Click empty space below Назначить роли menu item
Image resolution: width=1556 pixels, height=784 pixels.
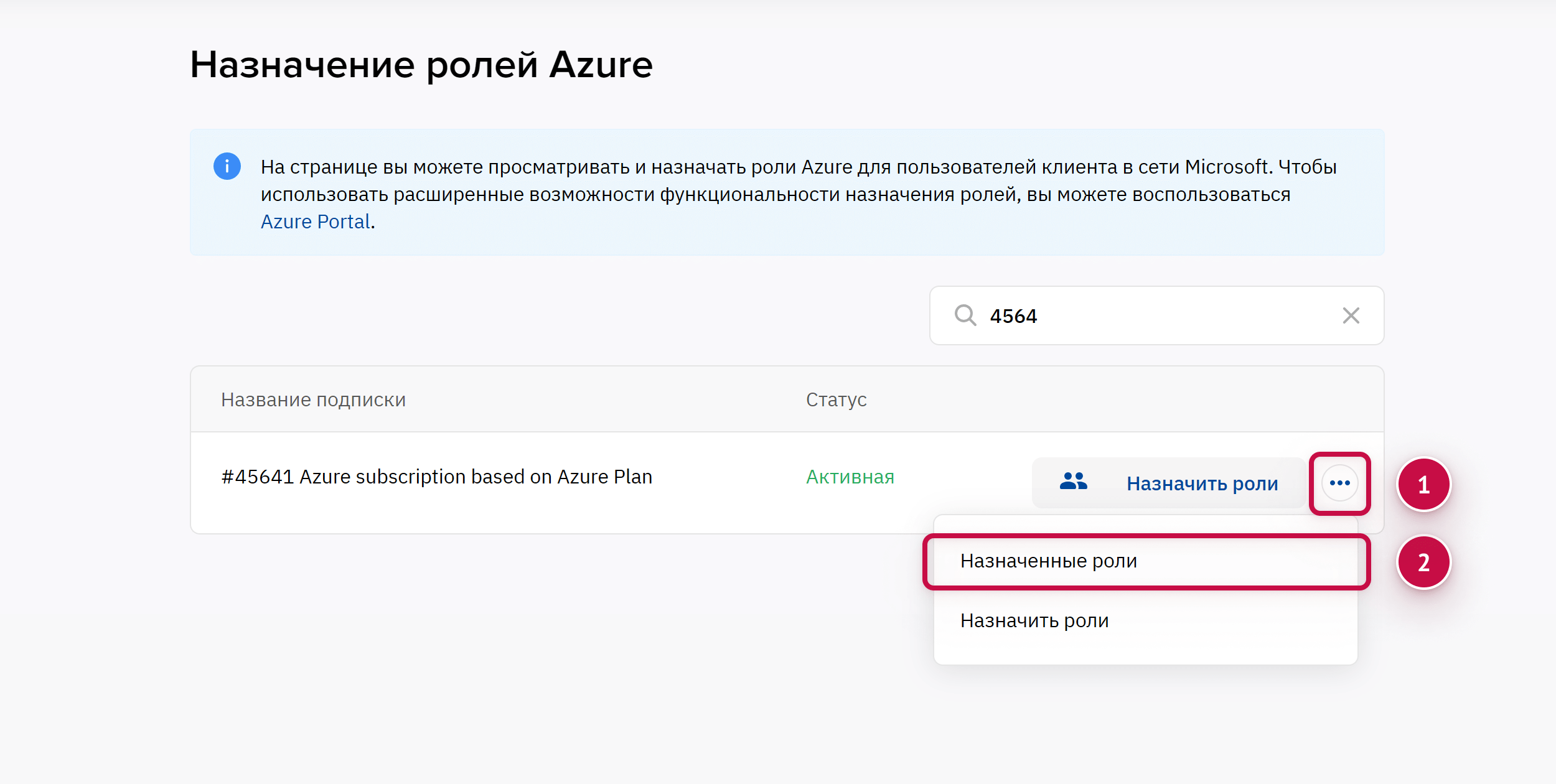[x=1145, y=650]
